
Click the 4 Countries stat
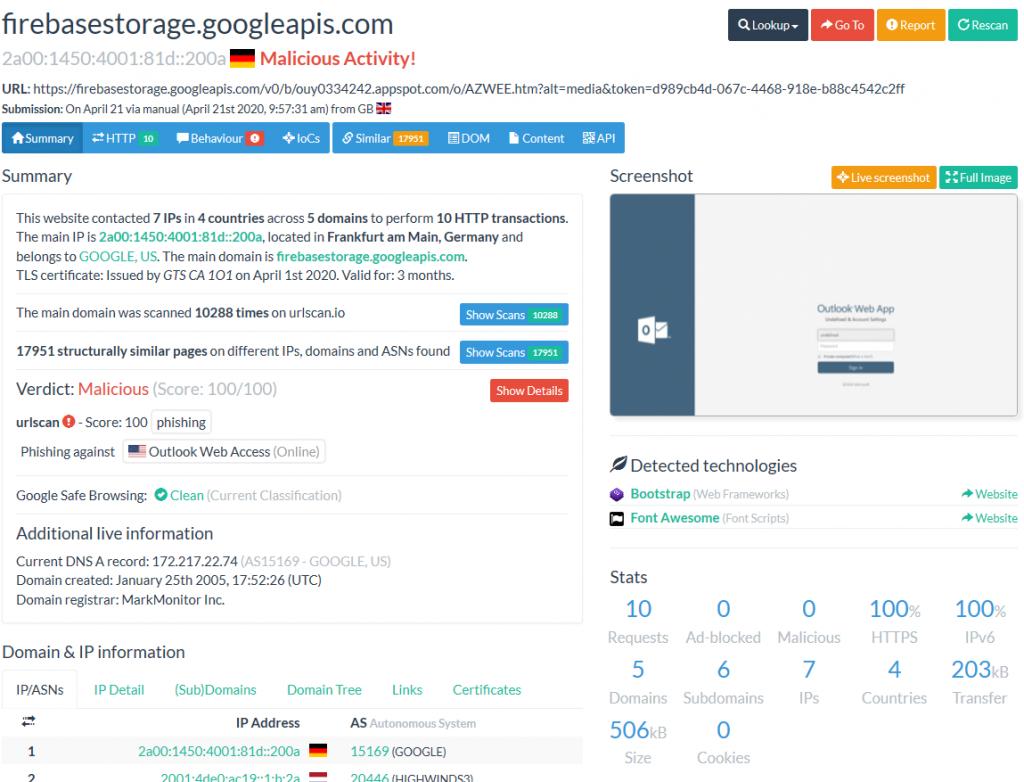pos(894,682)
